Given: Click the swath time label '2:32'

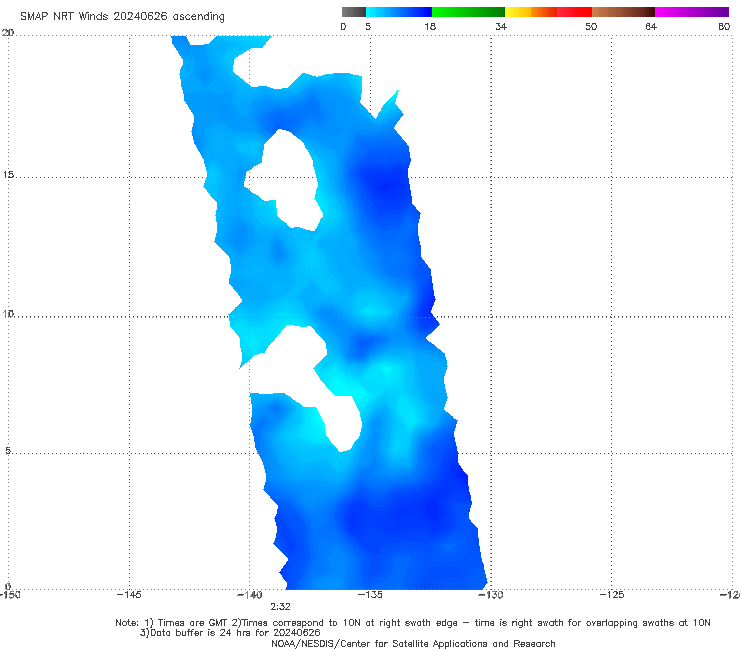Looking at the screenshot, I should (x=280, y=607).
